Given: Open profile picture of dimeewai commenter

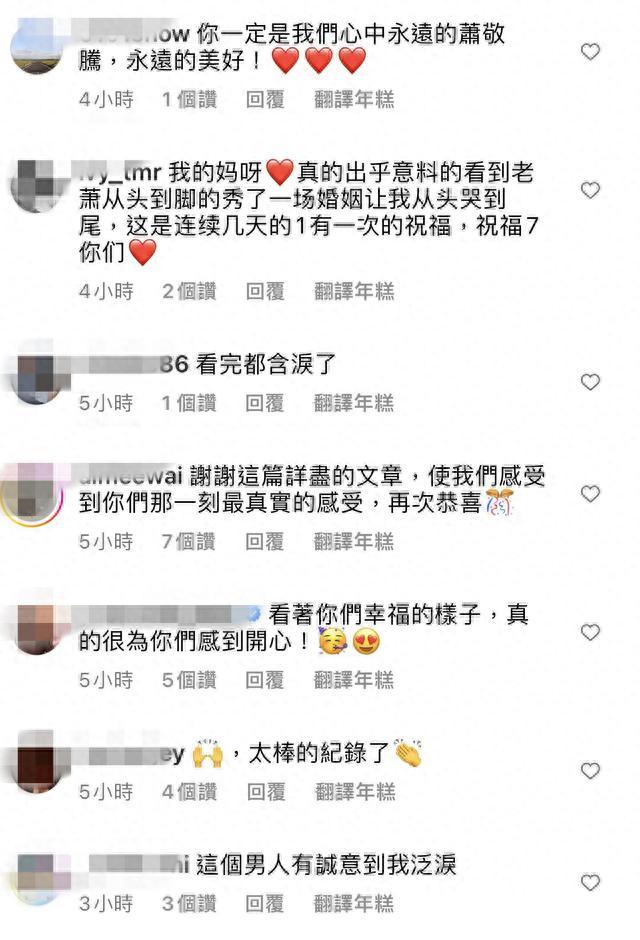Looking at the screenshot, I should pos(36,493).
